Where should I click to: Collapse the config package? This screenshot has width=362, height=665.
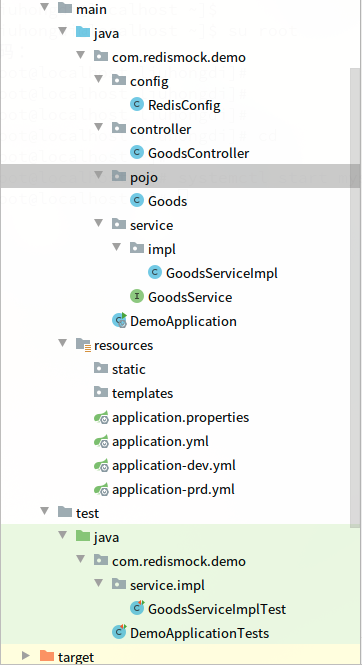(x=99, y=79)
